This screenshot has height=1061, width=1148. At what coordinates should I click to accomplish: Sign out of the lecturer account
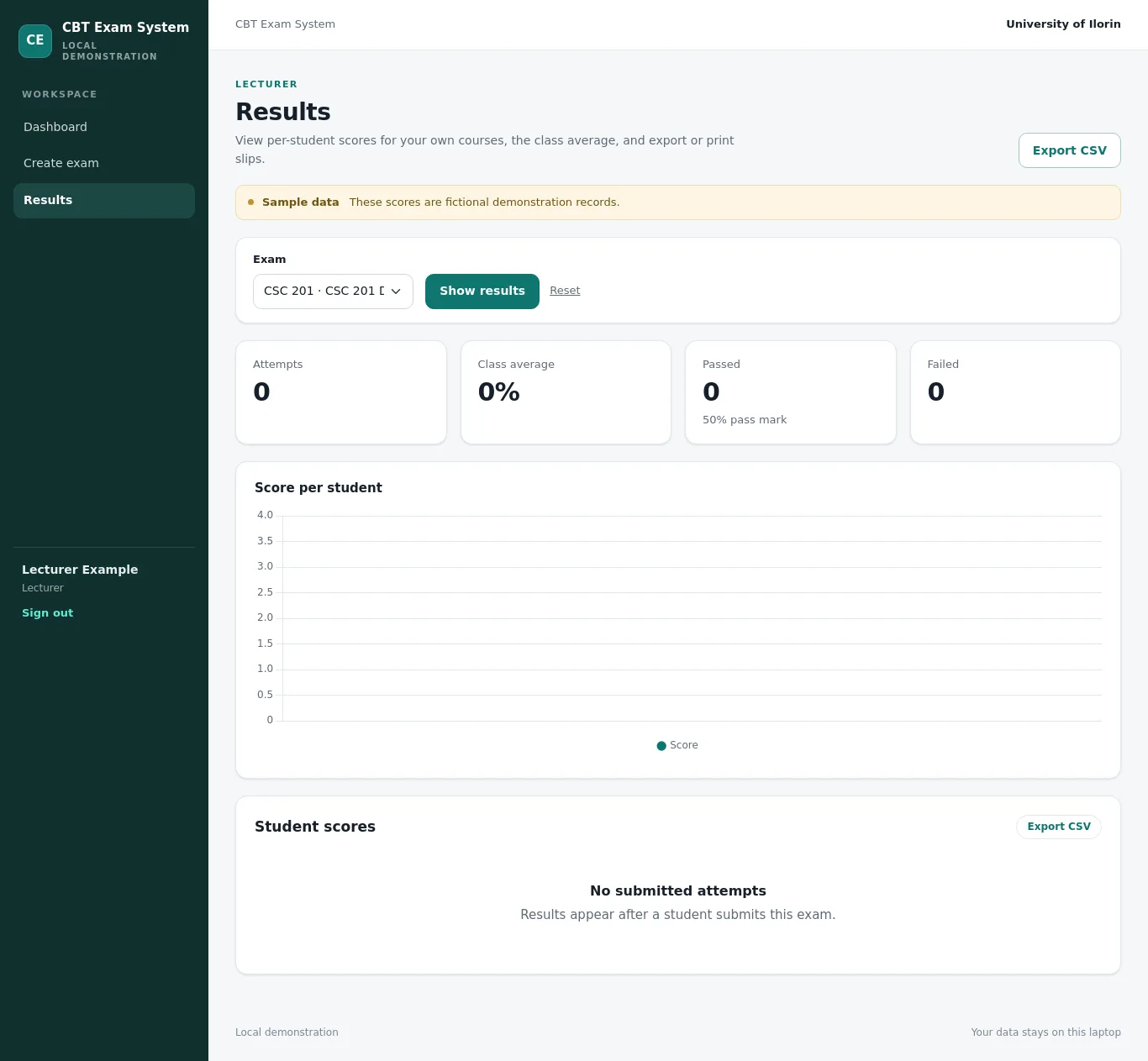pyautogui.click(x=48, y=613)
